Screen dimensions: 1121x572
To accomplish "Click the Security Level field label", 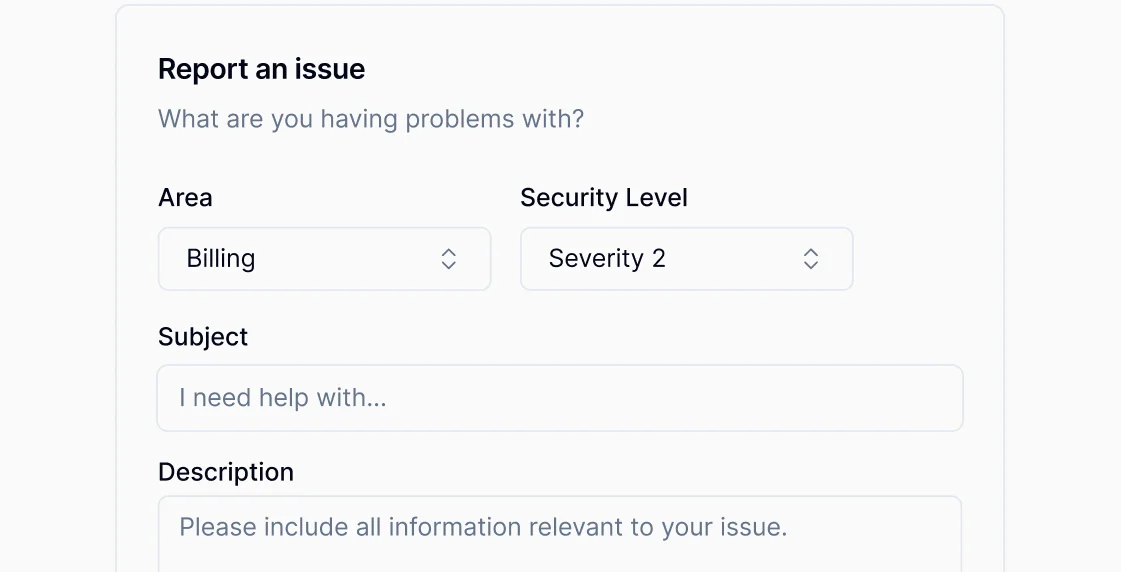I will (604, 198).
